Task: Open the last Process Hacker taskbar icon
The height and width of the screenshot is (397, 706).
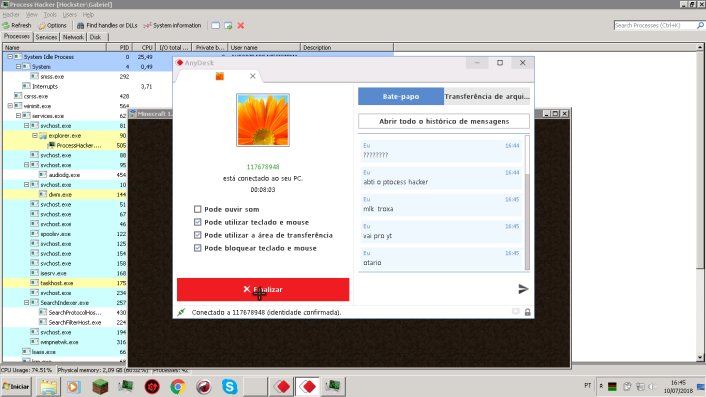Action: pyautogui.click(x=333, y=387)
